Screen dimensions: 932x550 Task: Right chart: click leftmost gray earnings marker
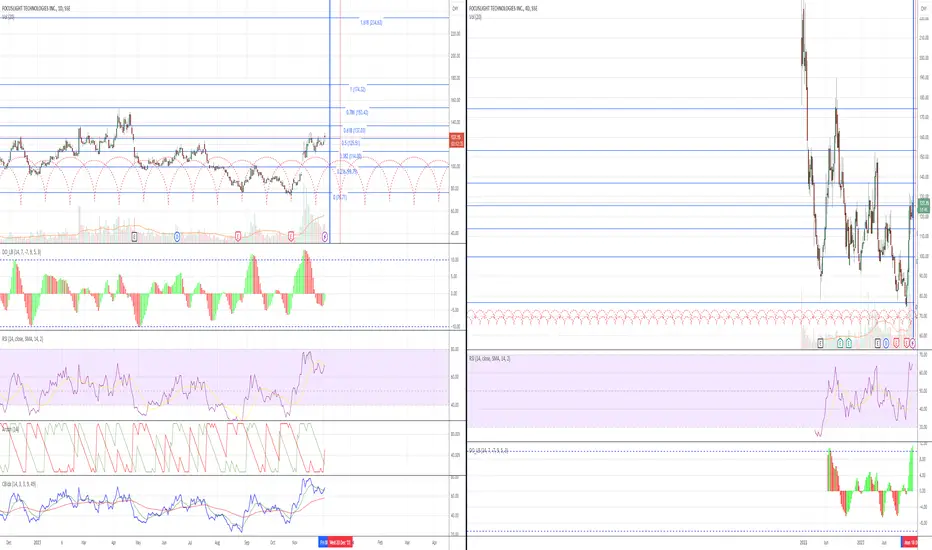point(821,343)
